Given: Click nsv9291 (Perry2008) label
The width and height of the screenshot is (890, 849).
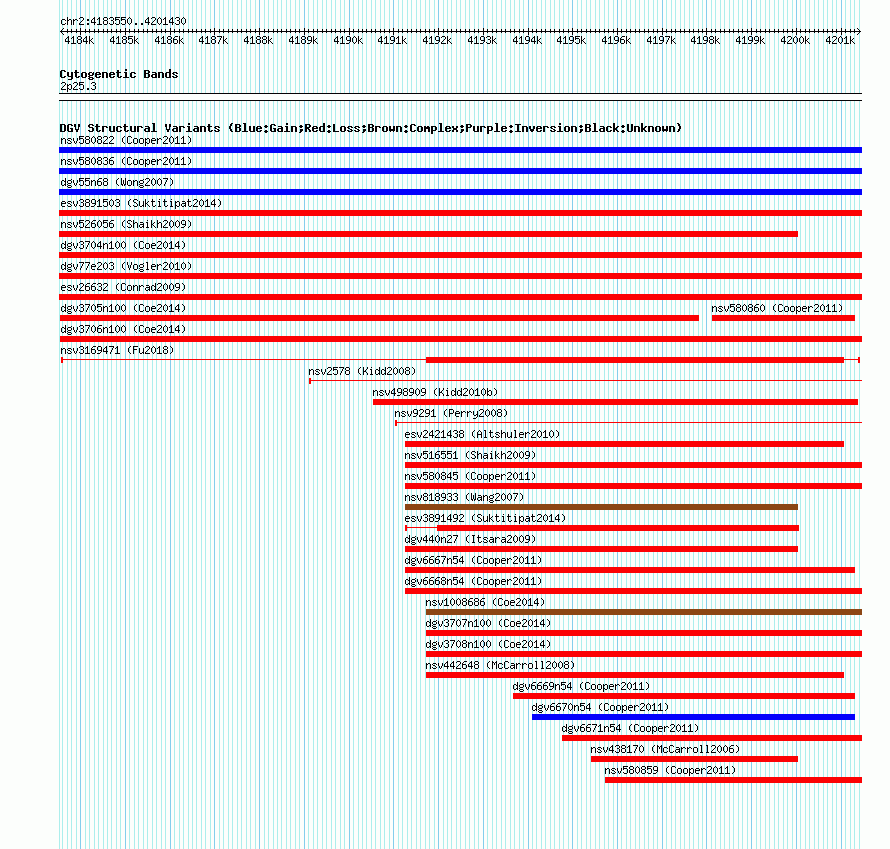Looking at the screenshot, I should point(451,413).
